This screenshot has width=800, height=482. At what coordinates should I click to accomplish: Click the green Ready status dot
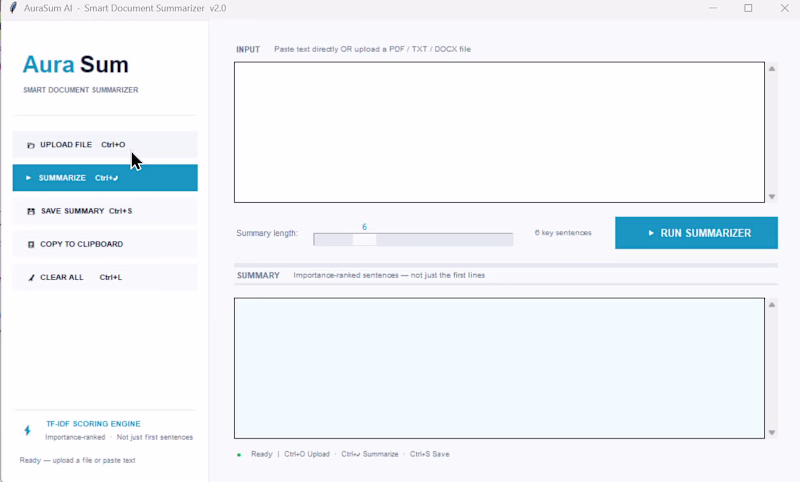coord(239,454)
